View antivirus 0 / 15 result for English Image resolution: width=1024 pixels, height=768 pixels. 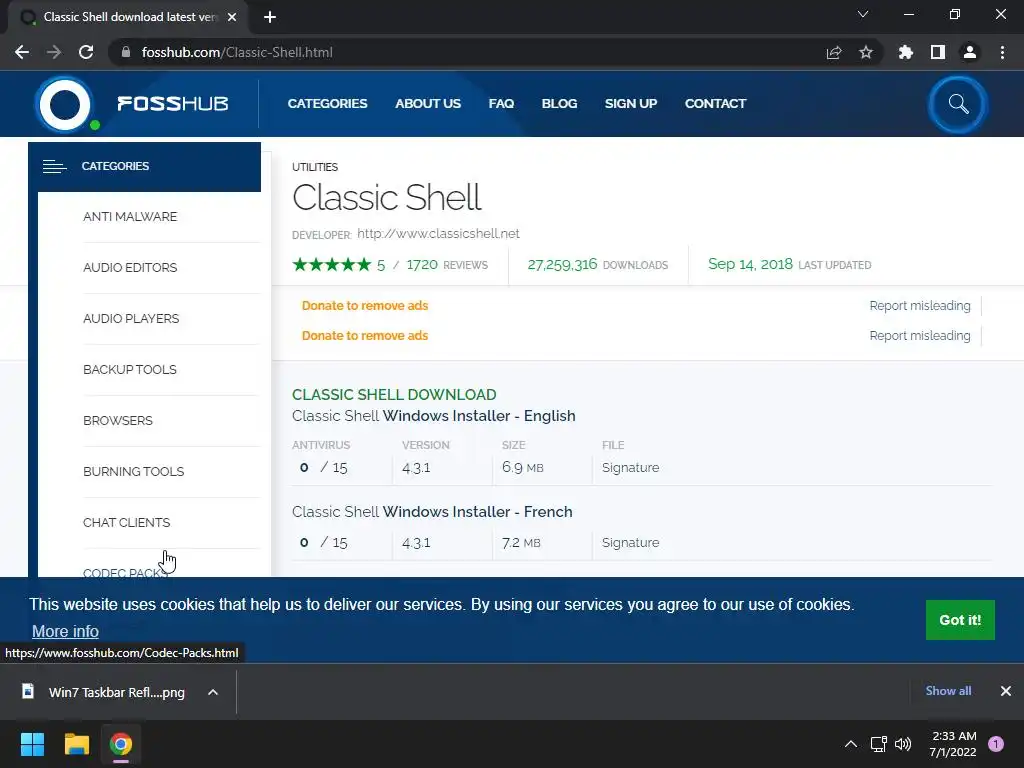[x=323, y=468]
